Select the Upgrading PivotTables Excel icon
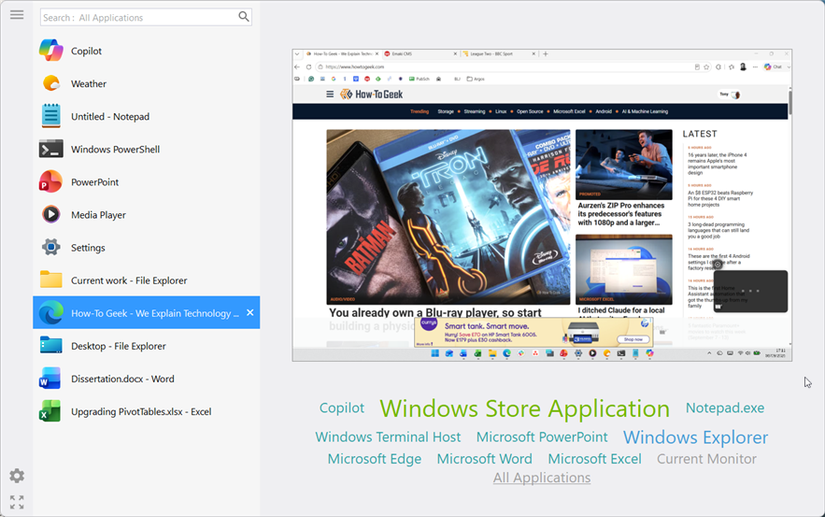Screen dimensions: 825x517 click(51, 411)
